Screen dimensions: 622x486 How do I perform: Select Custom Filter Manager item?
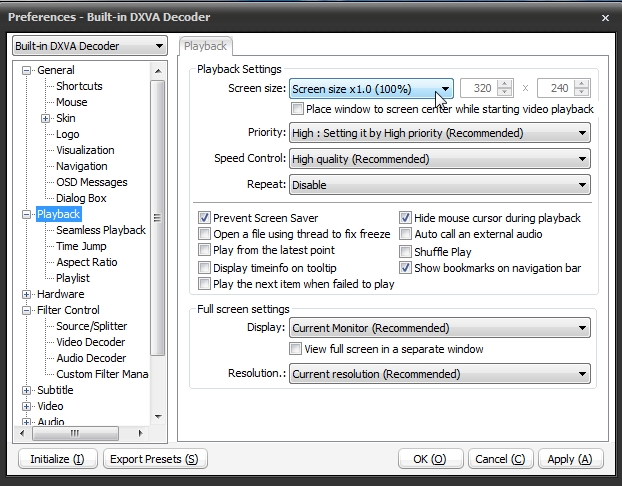pos(102,374)
